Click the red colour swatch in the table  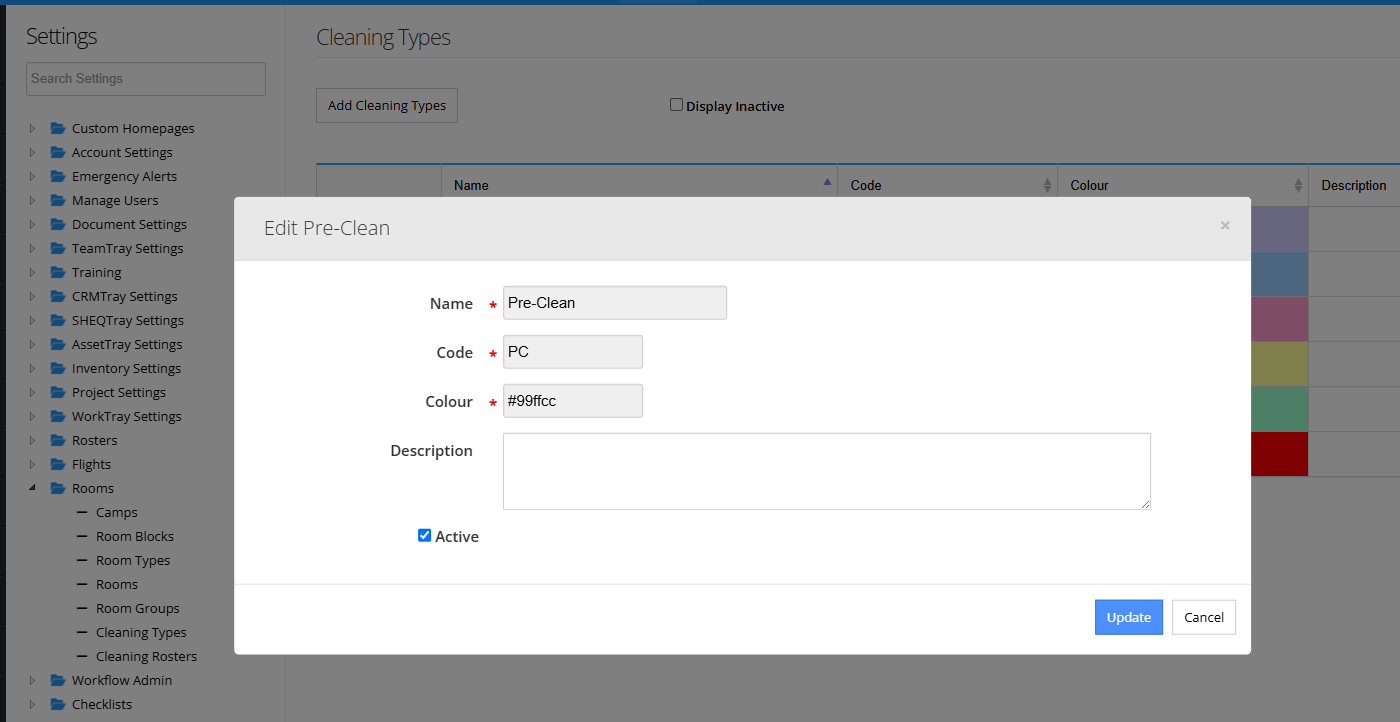pyautogui.click(x=1279, y=453)
